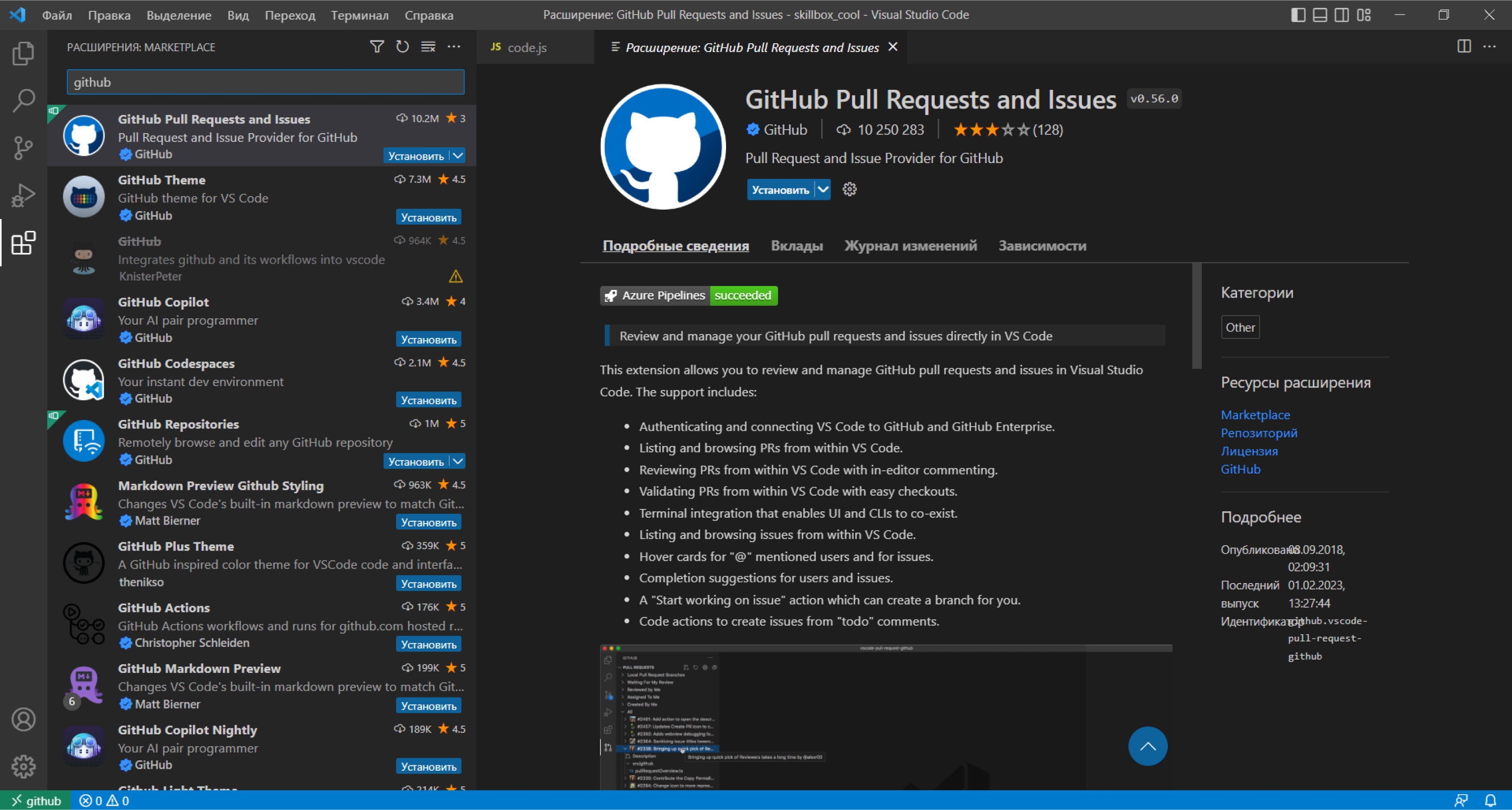
Task: Click the extensions search input field
Action: tap(265, 82)
